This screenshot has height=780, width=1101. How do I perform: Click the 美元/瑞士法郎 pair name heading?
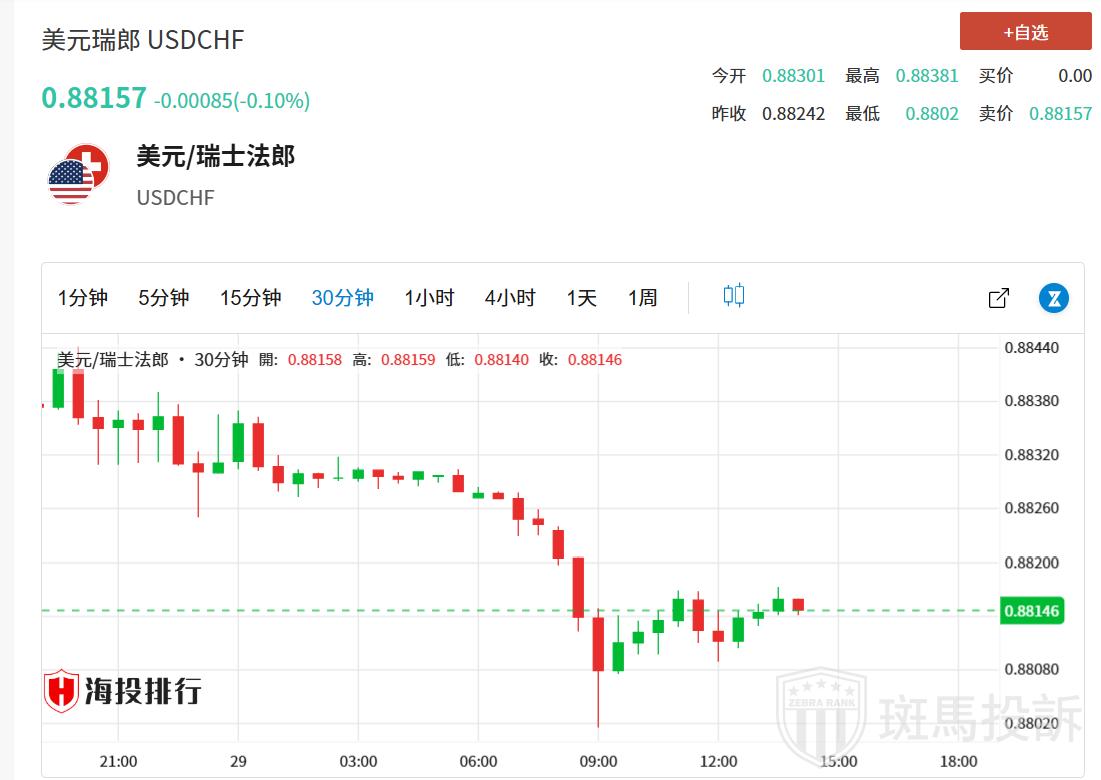[216, 156]
